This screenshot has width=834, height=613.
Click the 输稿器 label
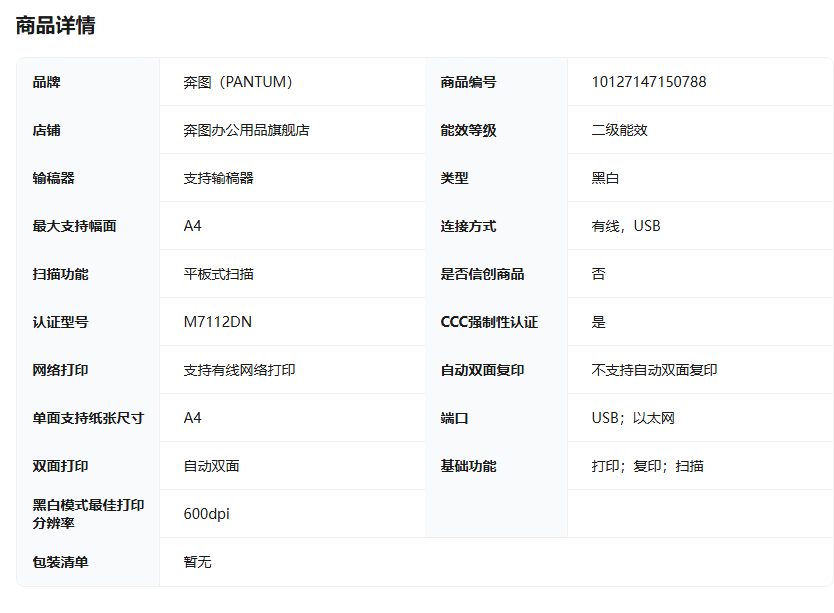click(x=53, y=178)
